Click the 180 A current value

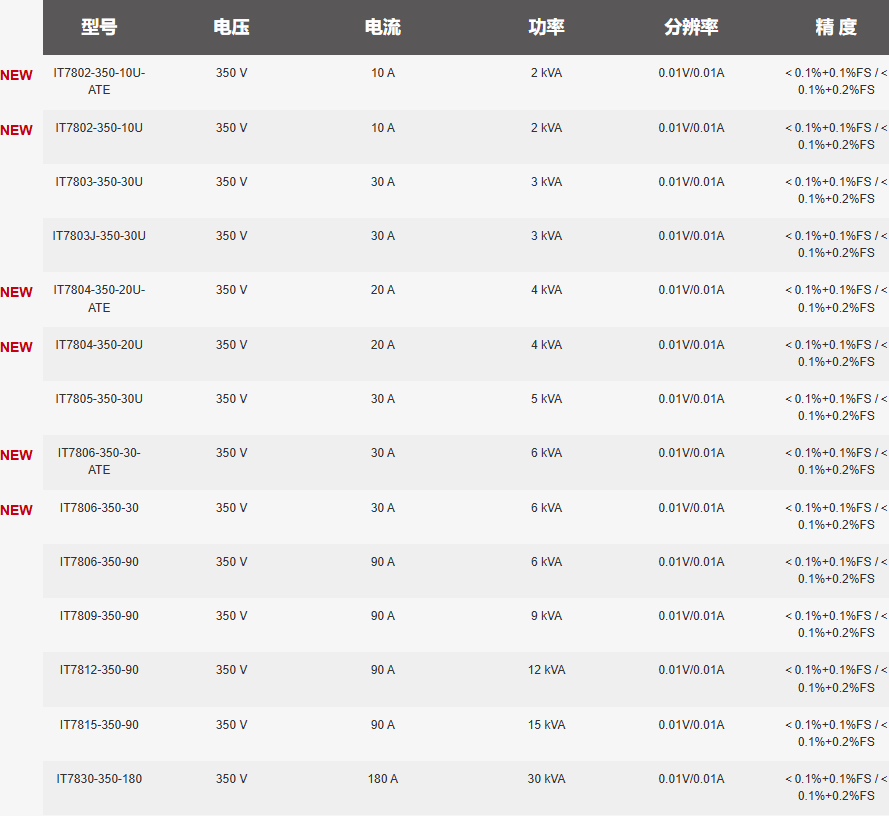click(383, 779)
